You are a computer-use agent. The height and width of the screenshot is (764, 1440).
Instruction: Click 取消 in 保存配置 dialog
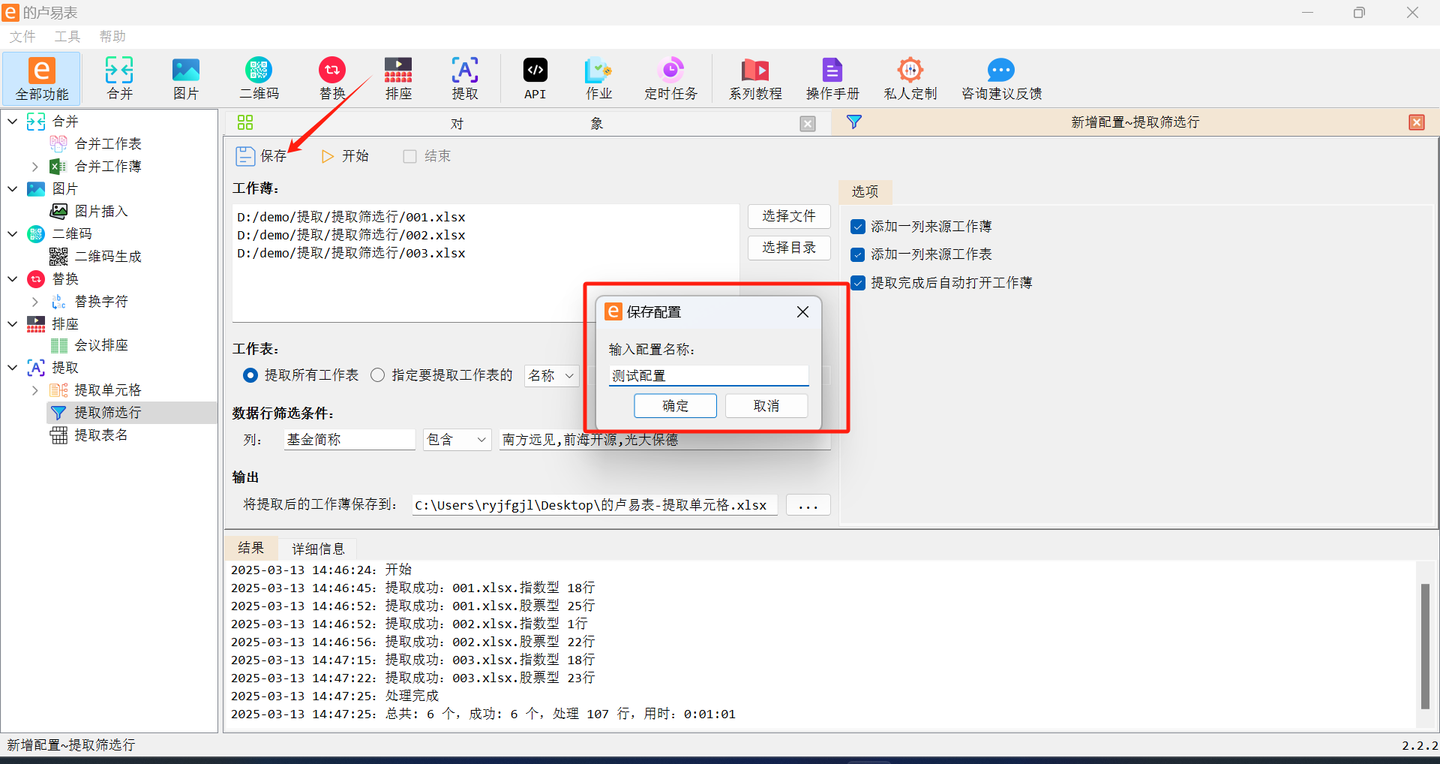[766, 405]
